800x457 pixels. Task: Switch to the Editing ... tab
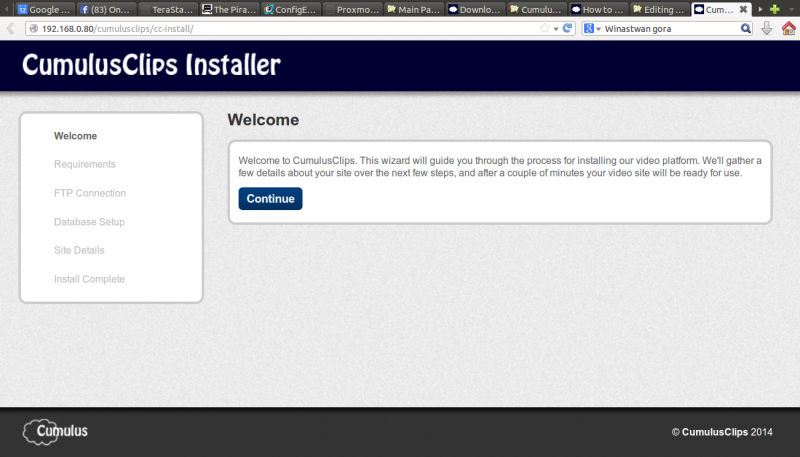coord(660,9)
